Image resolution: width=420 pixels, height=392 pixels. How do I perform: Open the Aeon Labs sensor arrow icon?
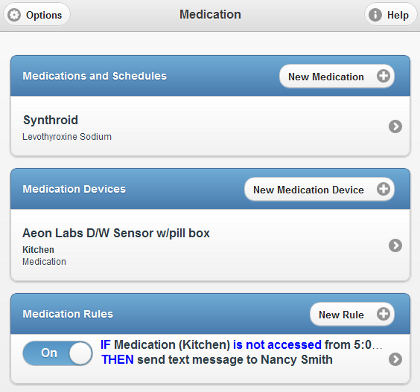pos(395,245)
